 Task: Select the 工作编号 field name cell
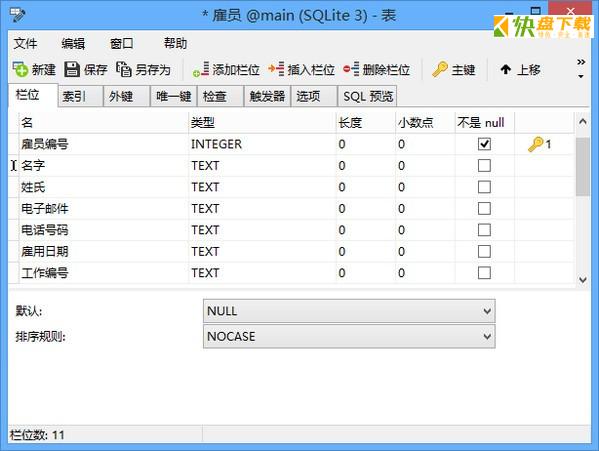pyautogui.click(x=104, y=273)
